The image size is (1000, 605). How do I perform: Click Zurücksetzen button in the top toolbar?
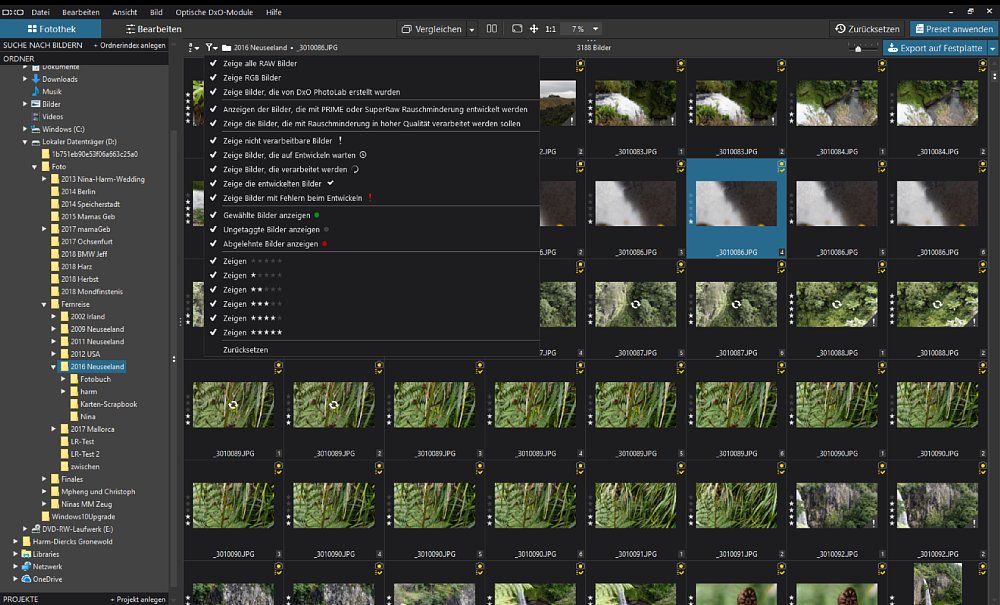[867, 29]
